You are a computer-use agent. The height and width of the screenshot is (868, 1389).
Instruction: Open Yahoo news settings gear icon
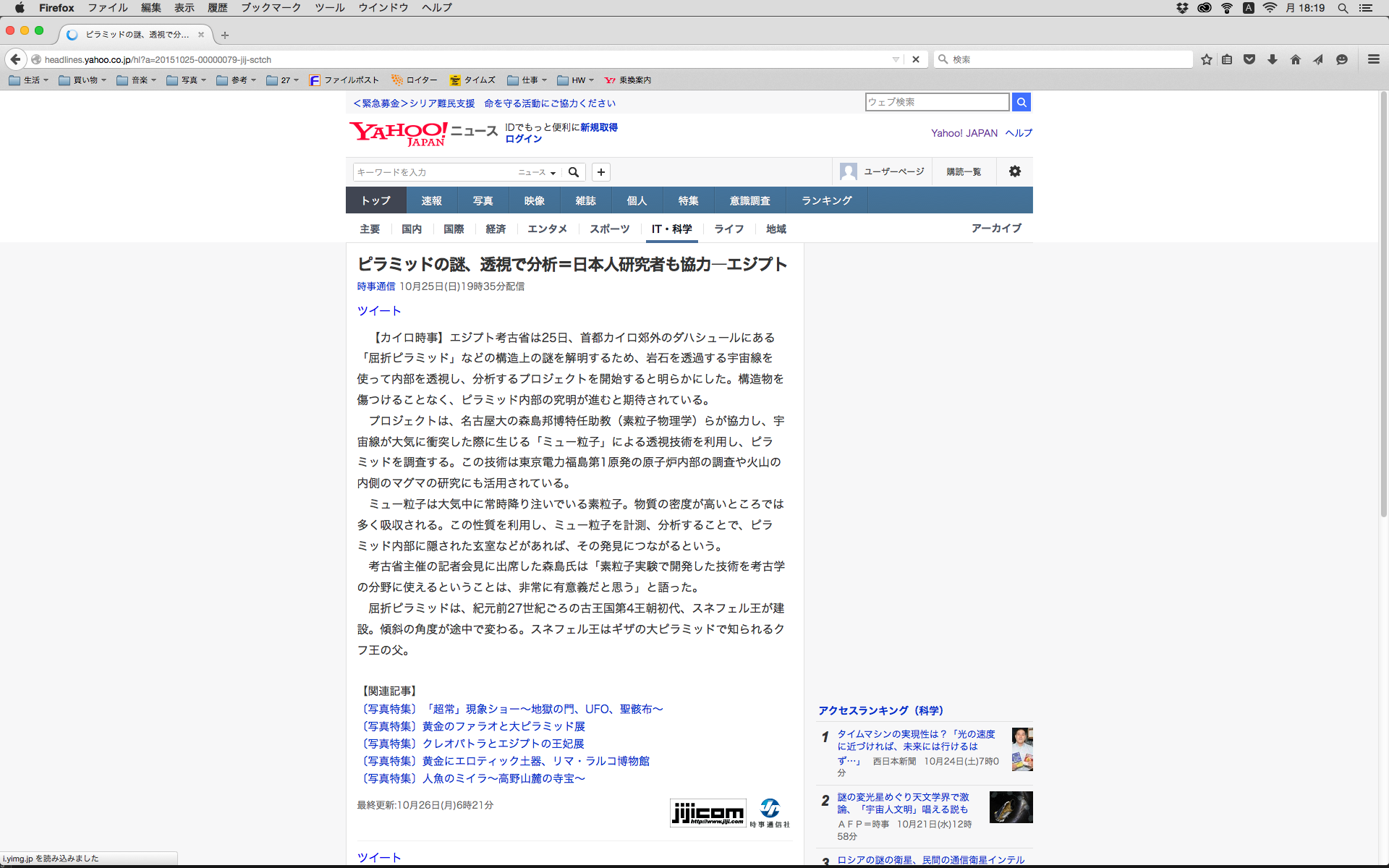click(x=1014, y=171)
